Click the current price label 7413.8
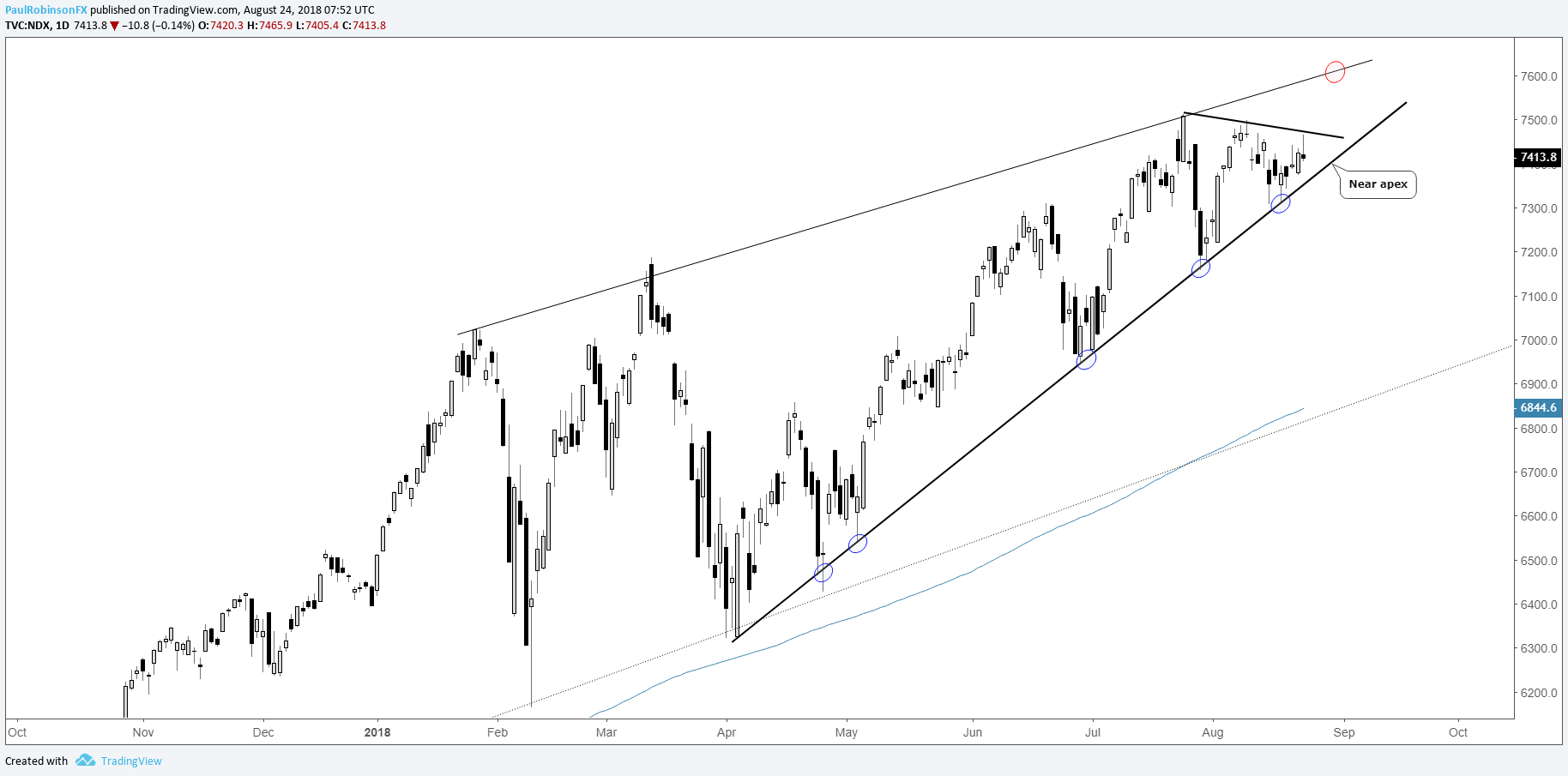The image size is (1568, 776). click(1538, 157)
